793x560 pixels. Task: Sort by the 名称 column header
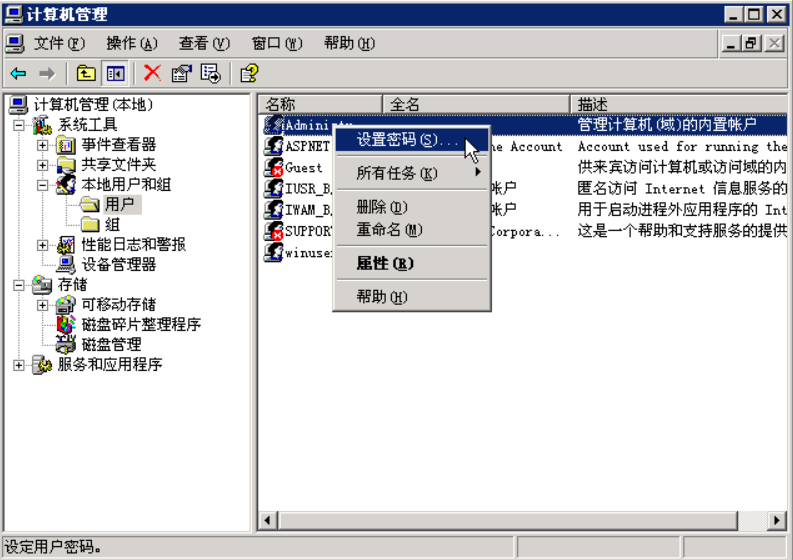[321, 105]
